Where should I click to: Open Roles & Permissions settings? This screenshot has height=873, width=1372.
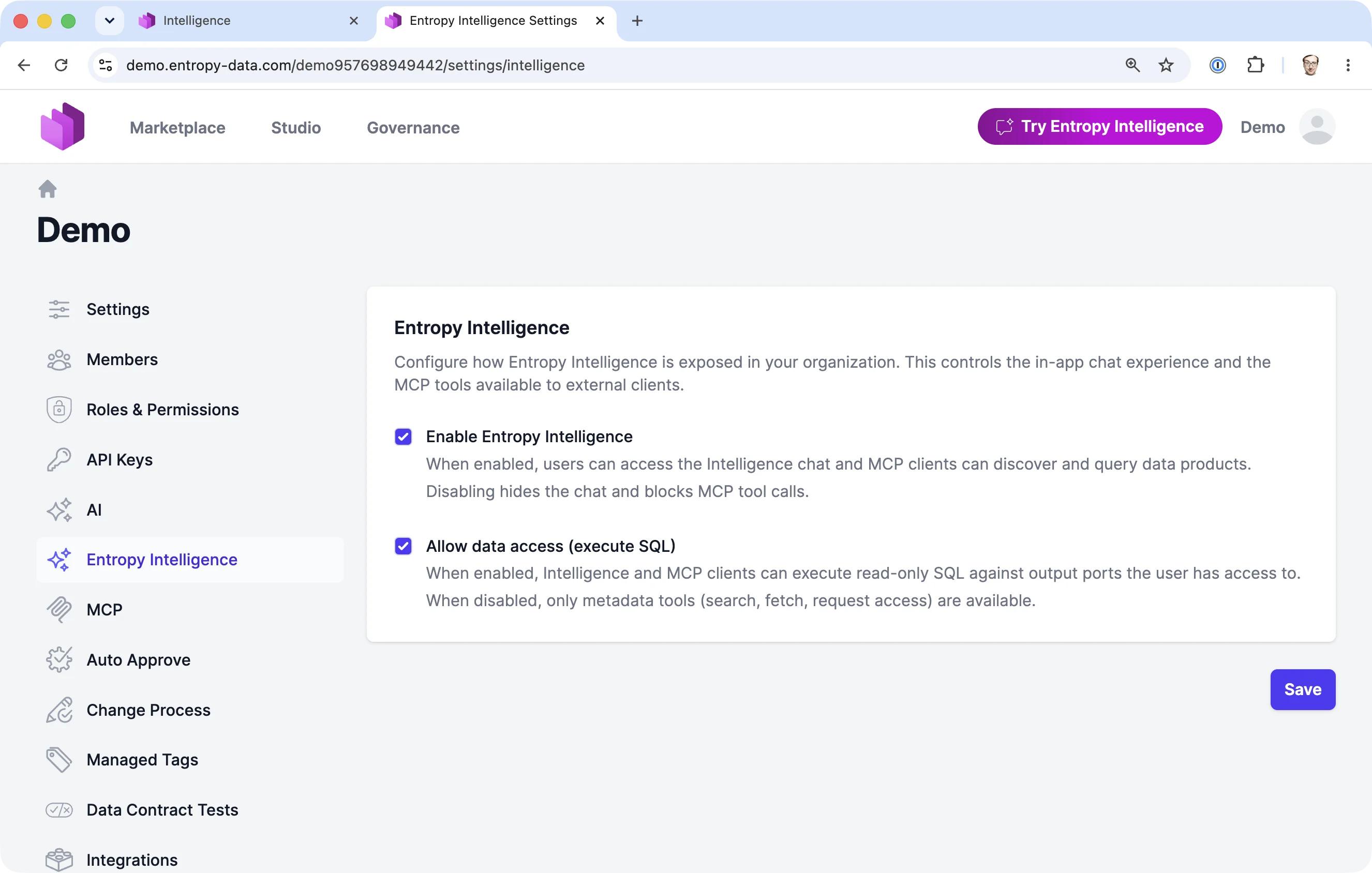pos(190,410)
